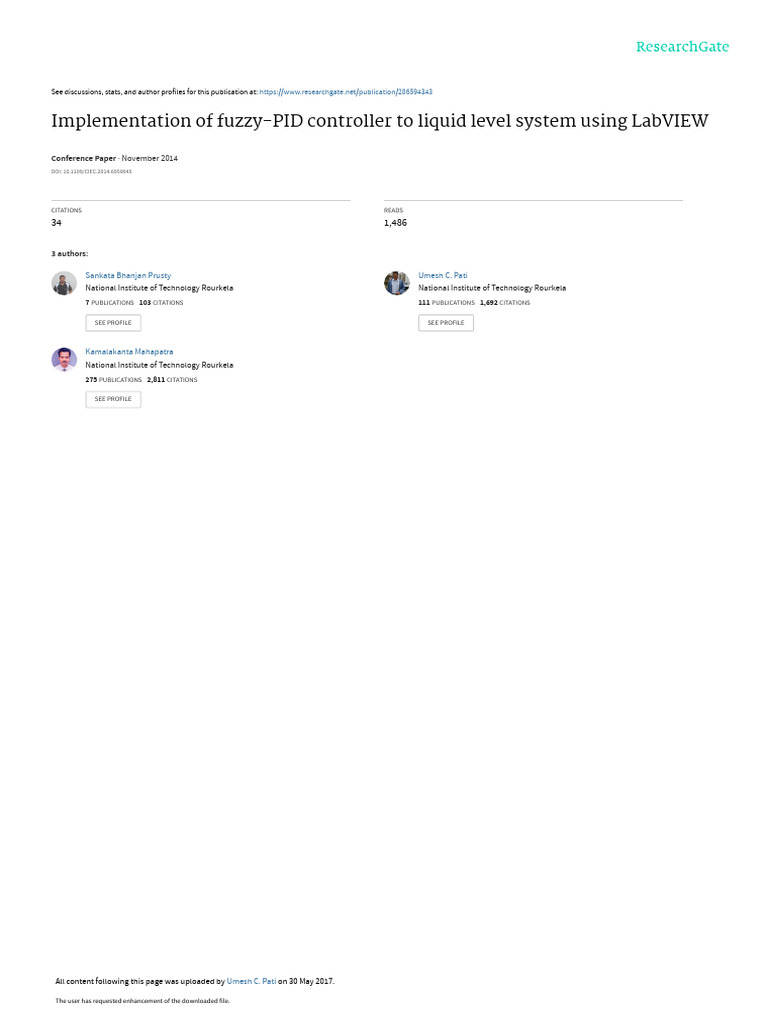Screen dimensions: 768x1024
Task: Click the fuzzy-PID controller paper title
Action: 379,121
